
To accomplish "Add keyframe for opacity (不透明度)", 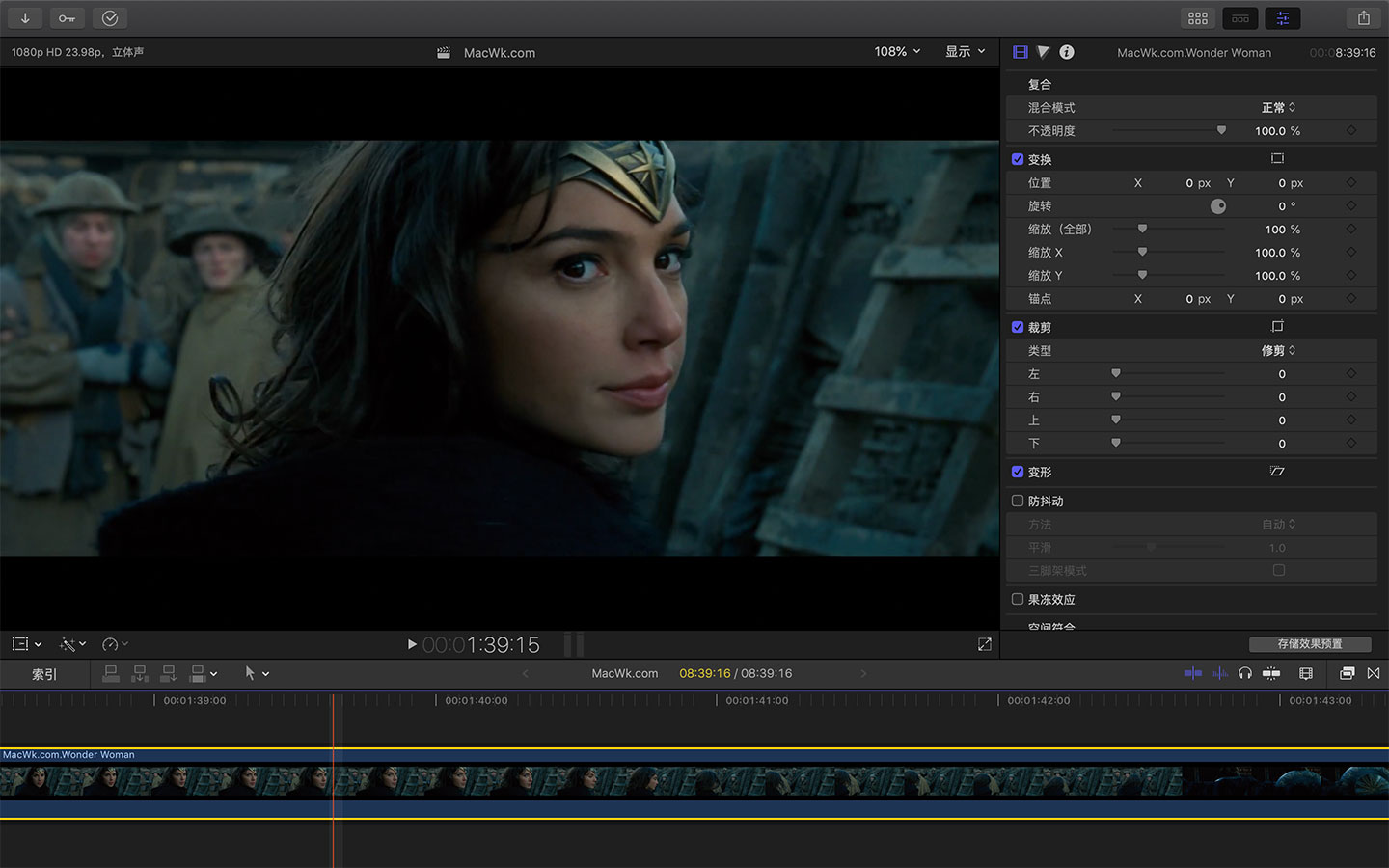I will tap(1351, 131).
